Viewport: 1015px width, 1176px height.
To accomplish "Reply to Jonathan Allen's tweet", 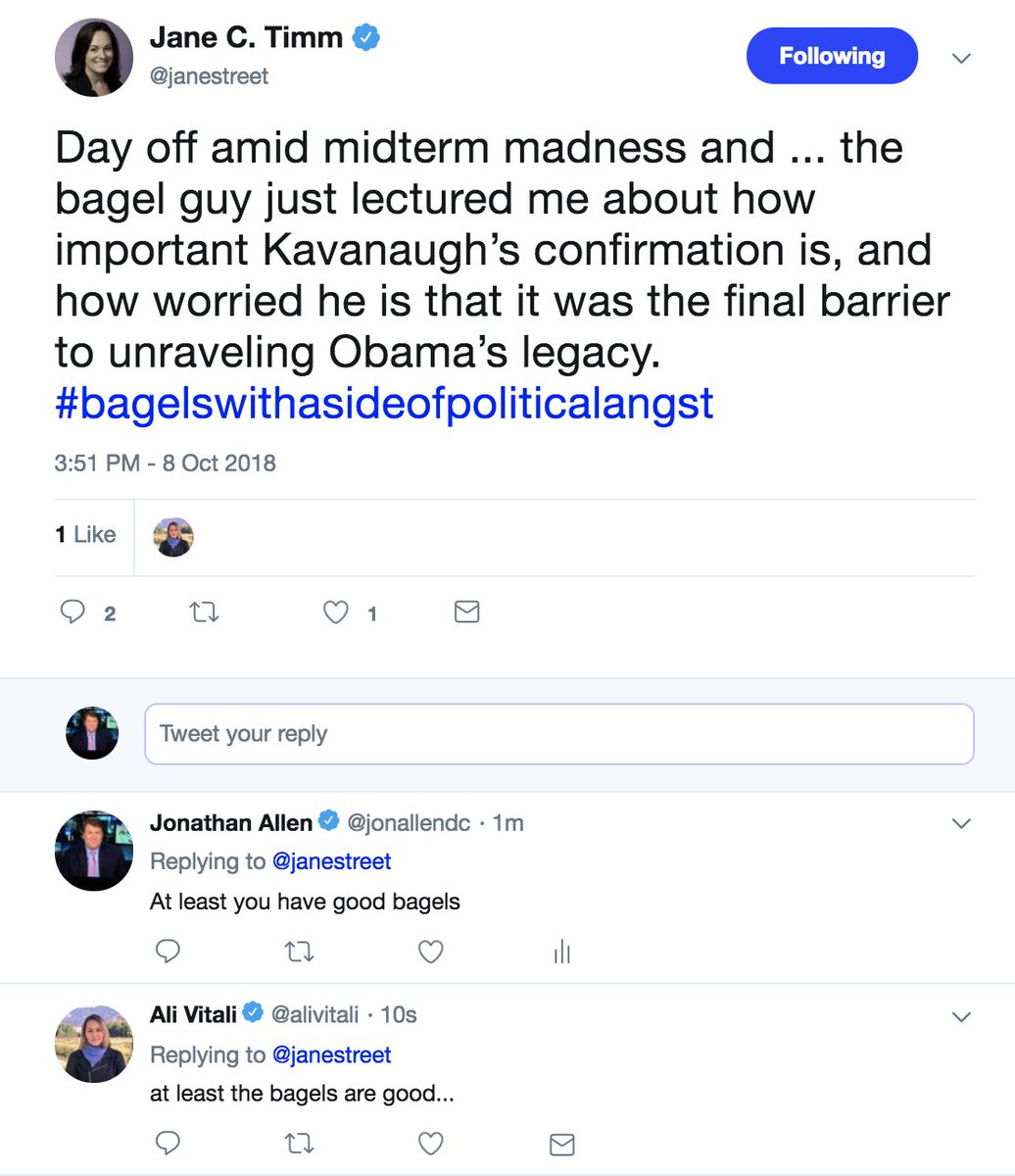I will pyautogui.click(x=169, y=951).
